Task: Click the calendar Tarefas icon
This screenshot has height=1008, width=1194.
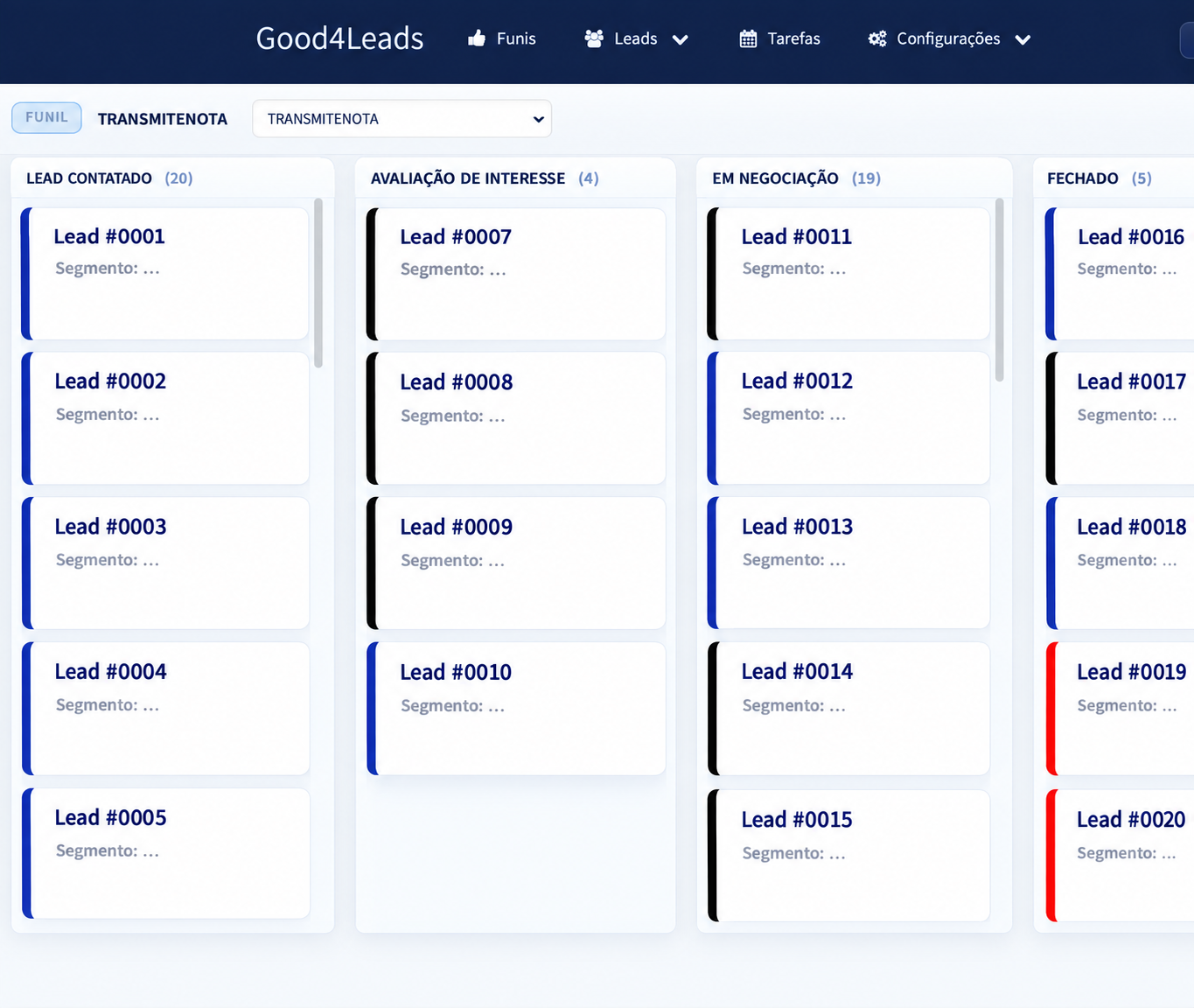Action: pyautogui.click(x=748, y=38)
